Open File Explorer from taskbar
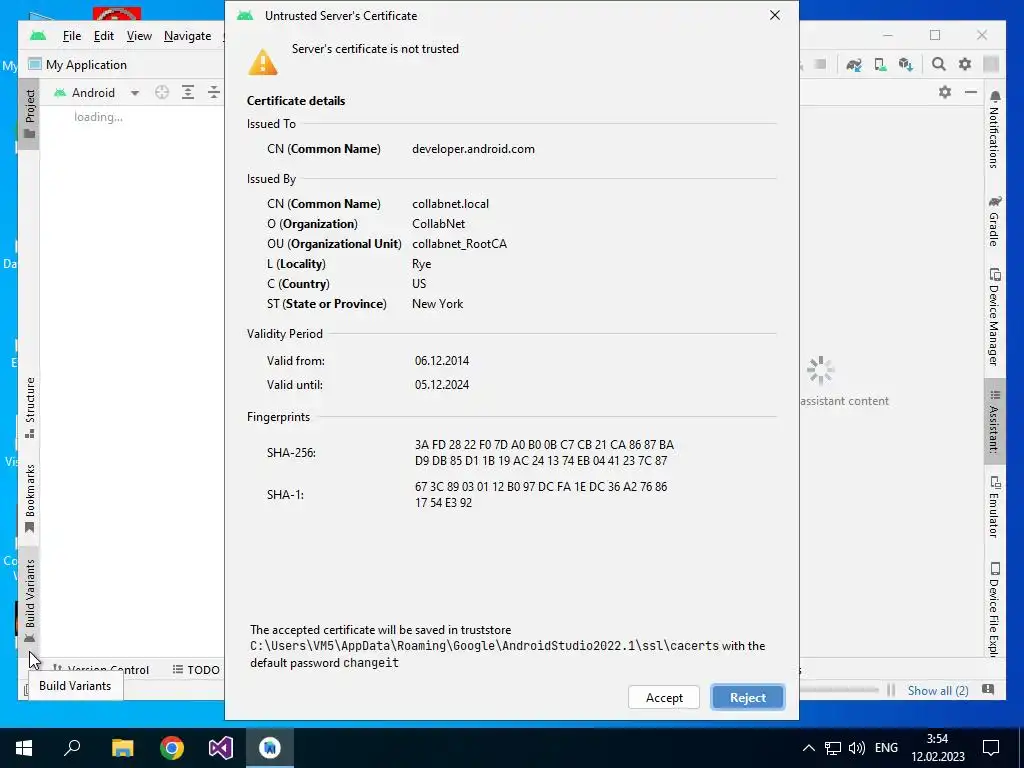1024x768 pixels. coord(122,748)
